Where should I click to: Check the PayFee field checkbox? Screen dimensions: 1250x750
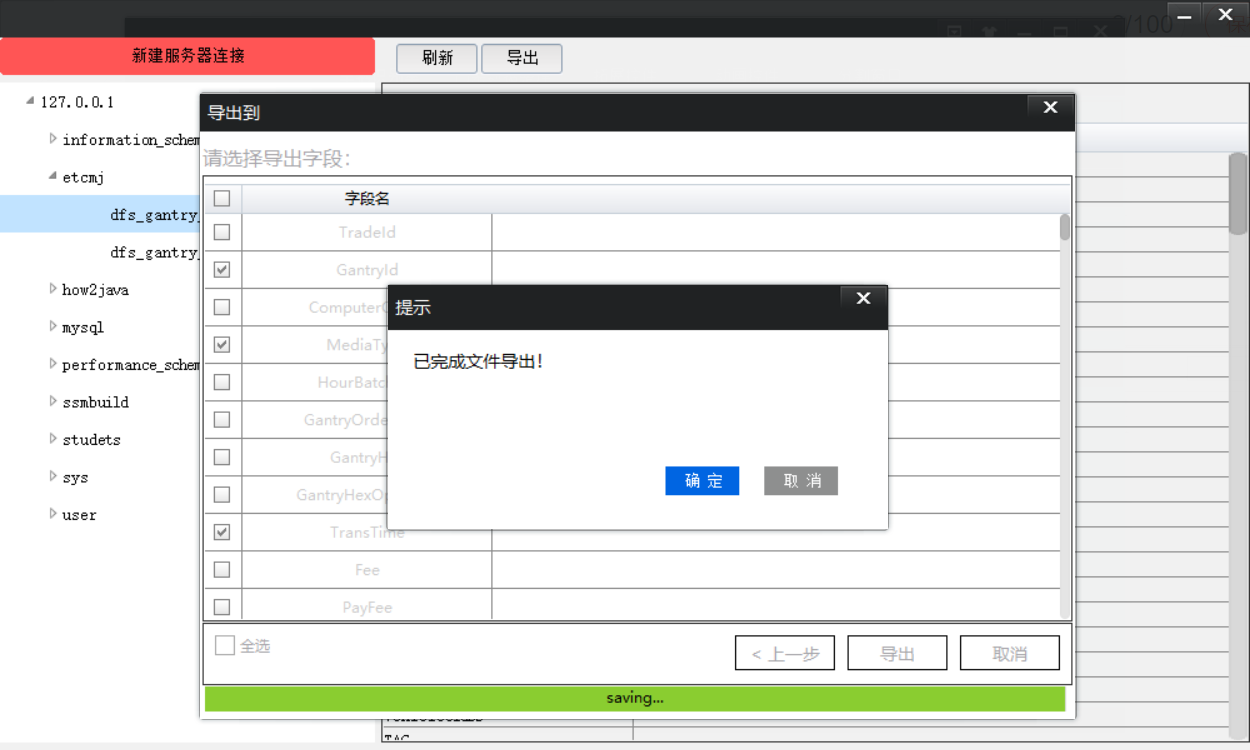coord(222,607)
